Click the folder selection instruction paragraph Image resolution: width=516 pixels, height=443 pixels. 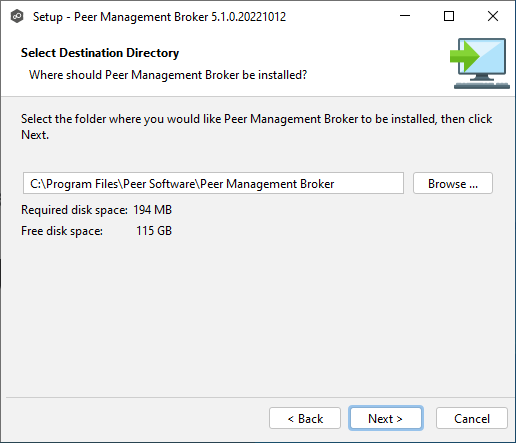[x=256, y=127]
